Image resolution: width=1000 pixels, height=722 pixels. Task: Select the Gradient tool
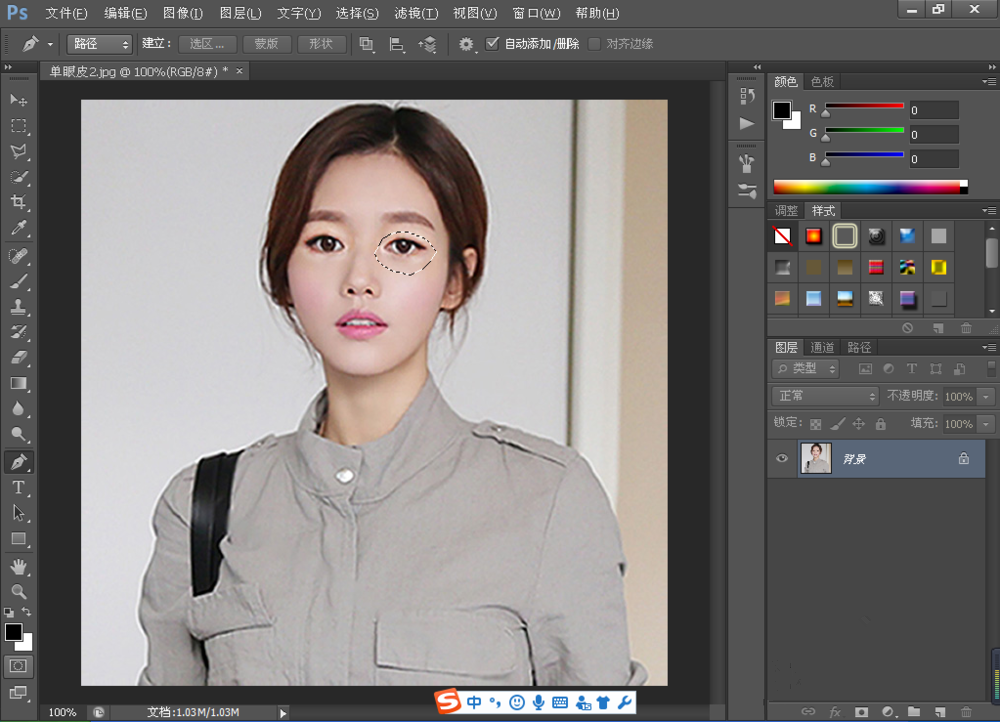pos(18,383)
